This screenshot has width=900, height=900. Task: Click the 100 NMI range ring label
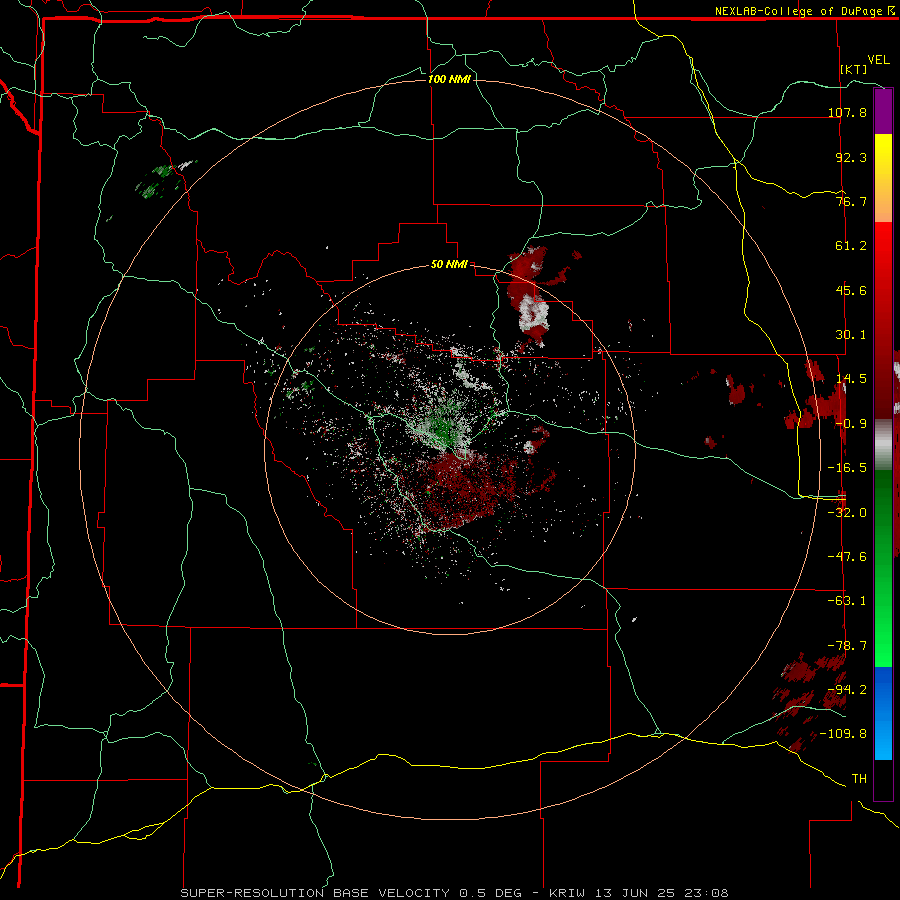[x=449, y=79]
